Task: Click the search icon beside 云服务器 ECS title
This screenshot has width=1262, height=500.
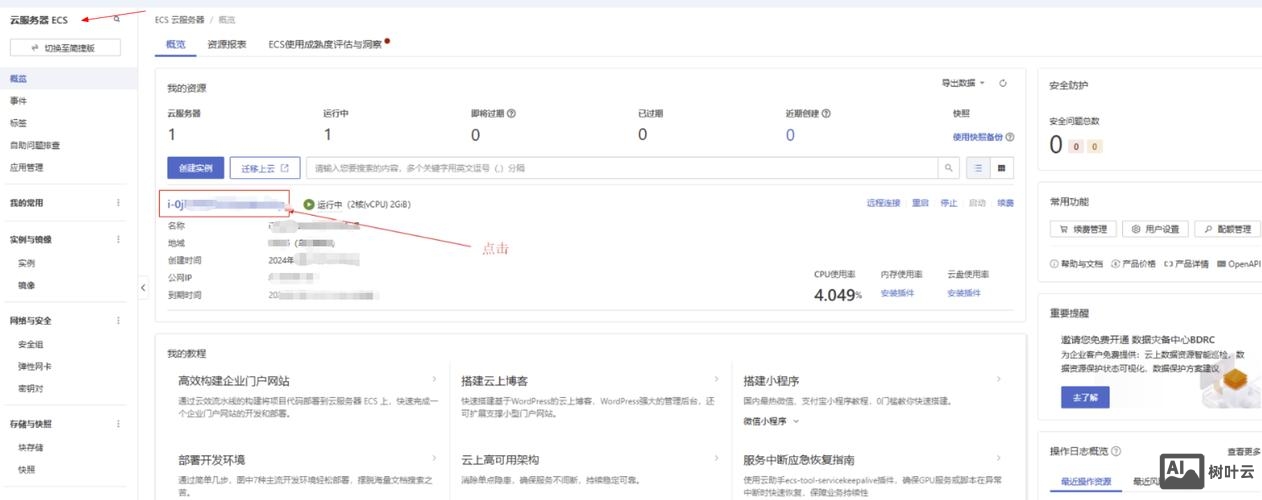Action: (x=117, y=19)
